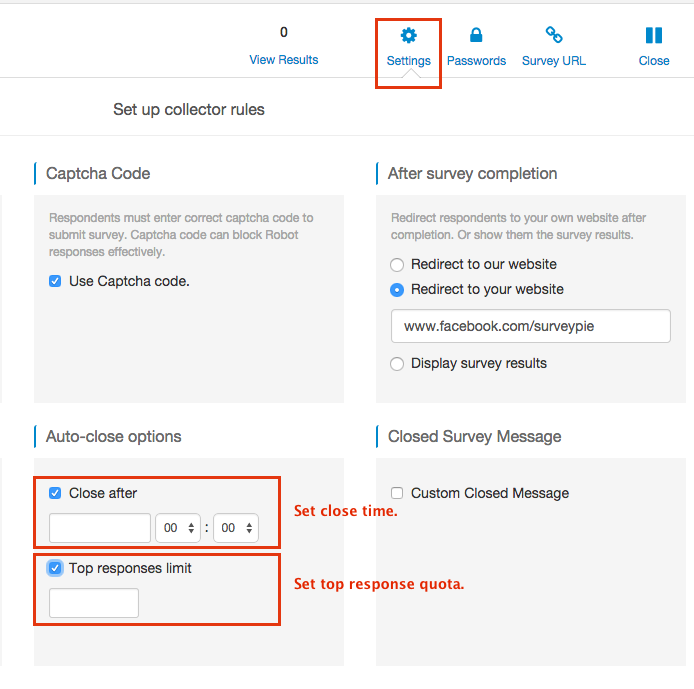Click the Passwords label text
The height and width of the screenshot is (689, 694).
[x=476, y=61]
